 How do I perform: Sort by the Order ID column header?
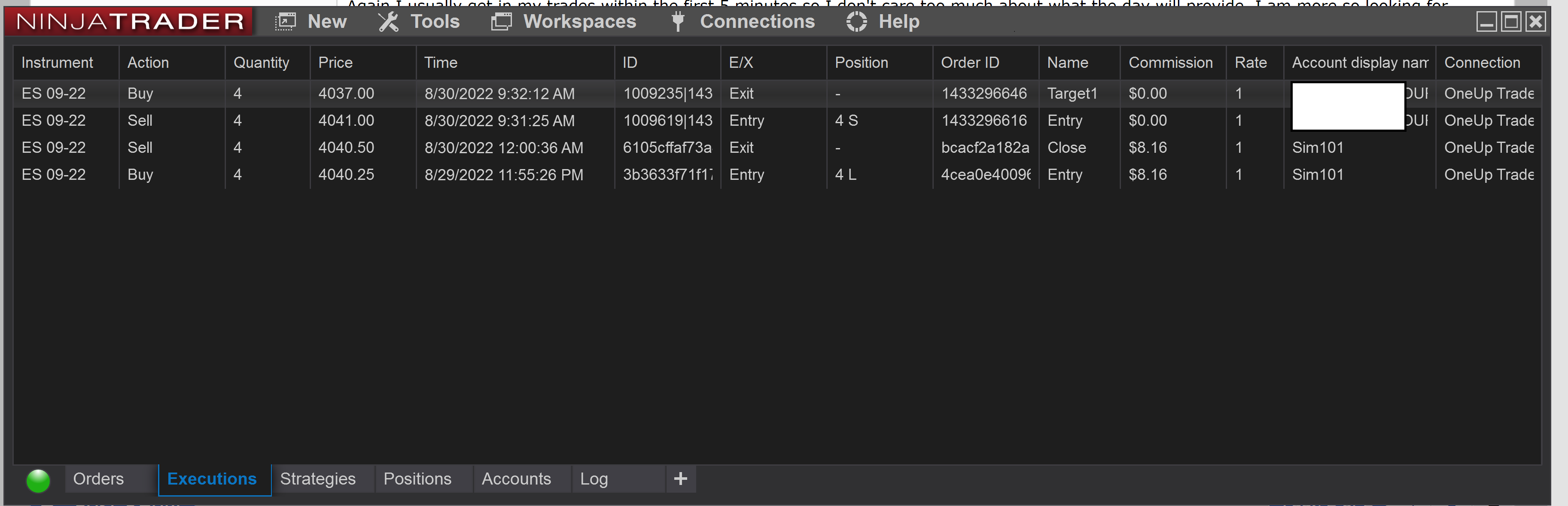pos(986,63)
